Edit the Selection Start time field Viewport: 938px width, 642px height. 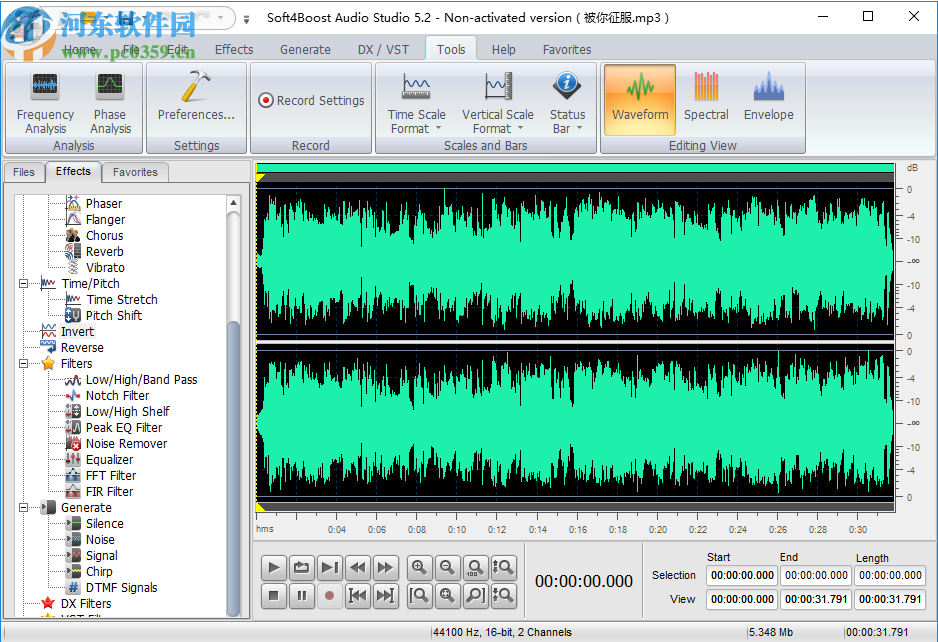point(741,575)
